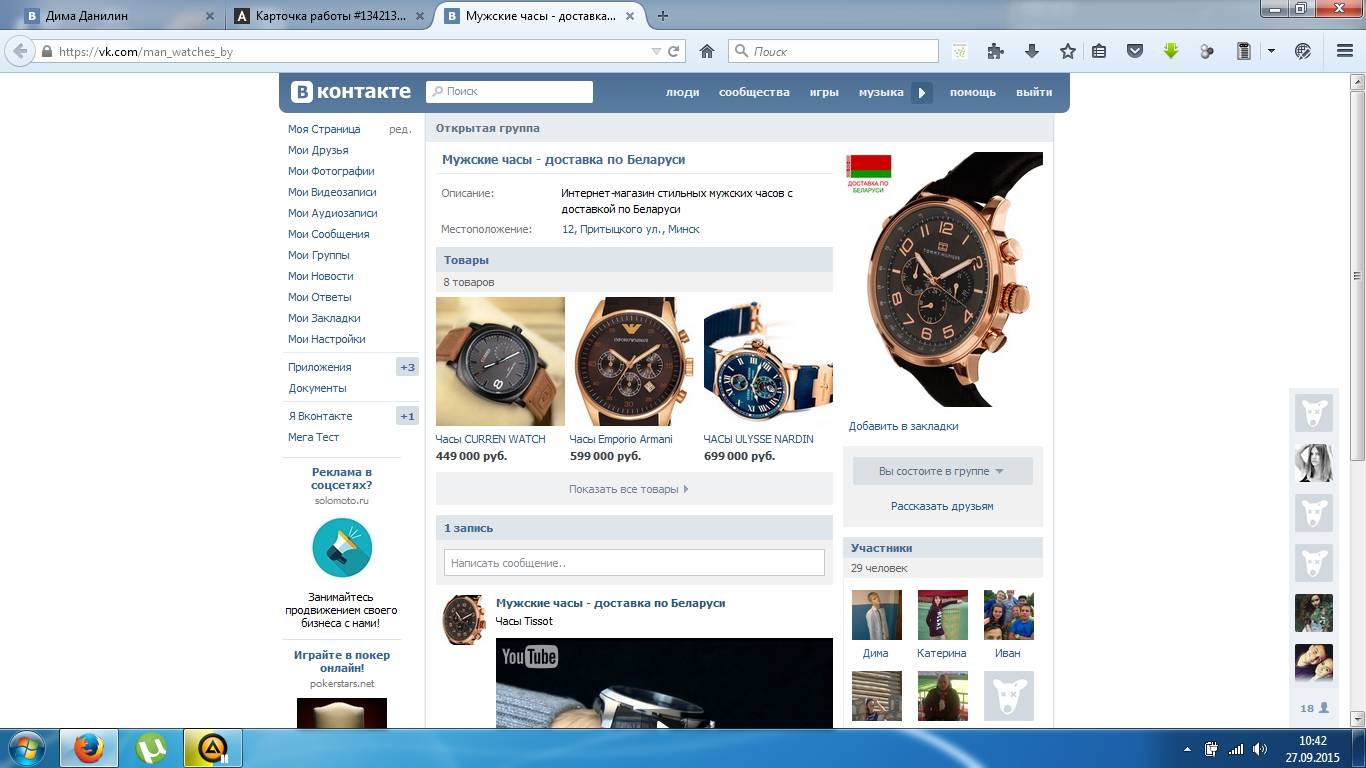Open 'Мои Аудиозаписи' in sidebar
The image size is (1366, 768).
pyautogui.click(x=333, y=213)
